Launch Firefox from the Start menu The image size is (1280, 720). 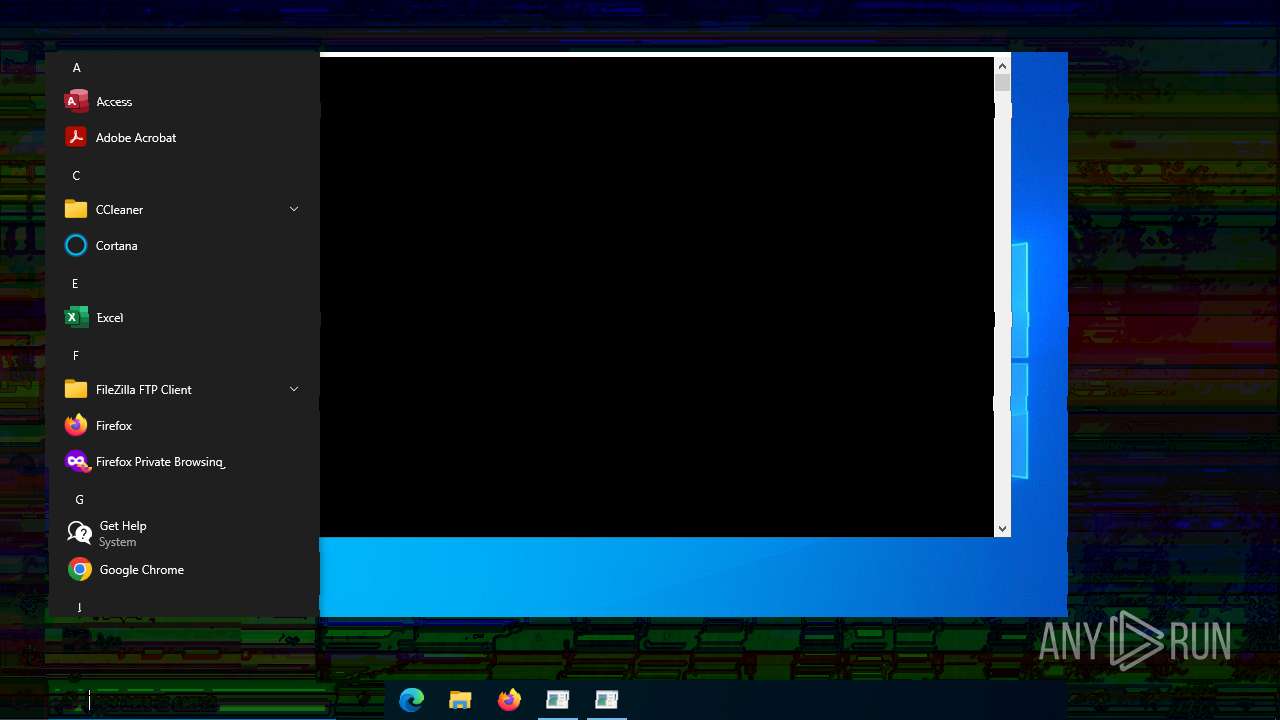coord(182,426)
